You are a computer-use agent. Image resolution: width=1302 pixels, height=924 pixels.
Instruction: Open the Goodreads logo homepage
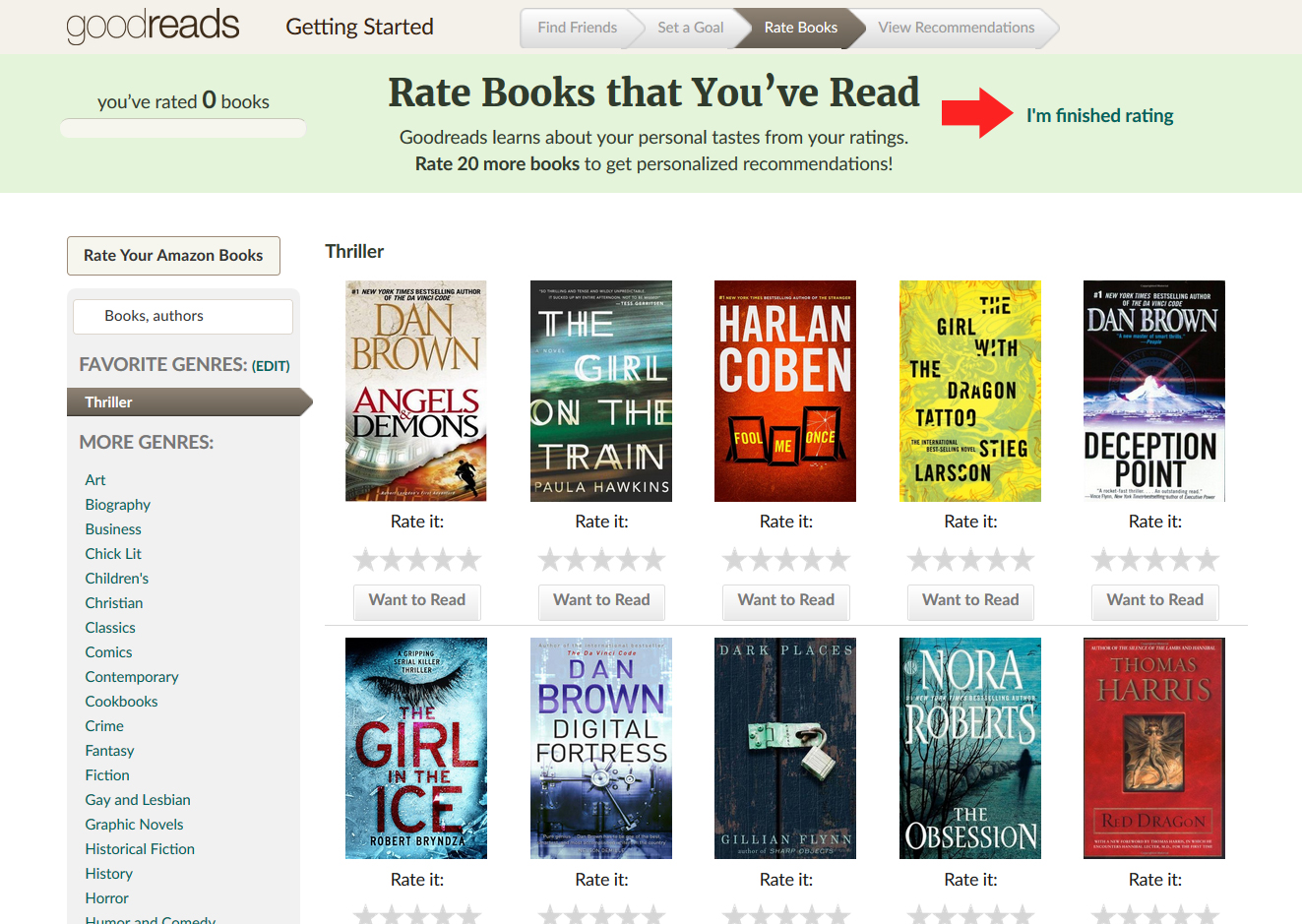[153, 27]
